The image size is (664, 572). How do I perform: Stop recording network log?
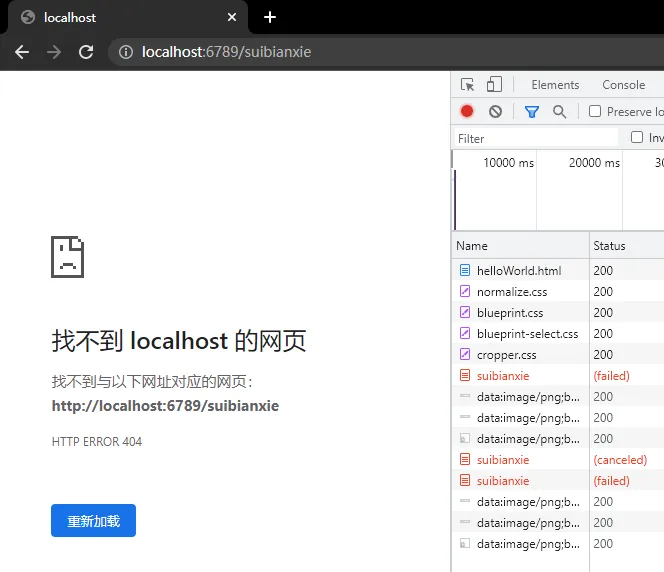pos(467,112)
